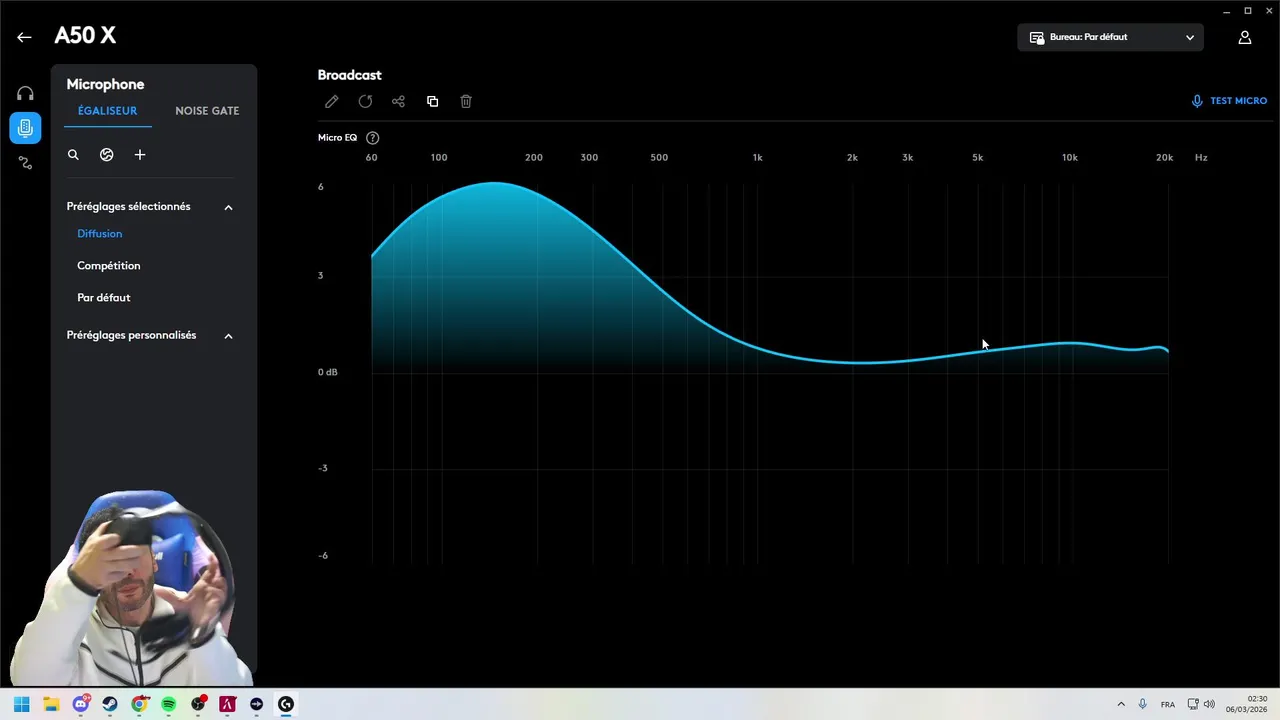
Task: Open OBS Studio from the taskbar
Action: pos(198,704)
